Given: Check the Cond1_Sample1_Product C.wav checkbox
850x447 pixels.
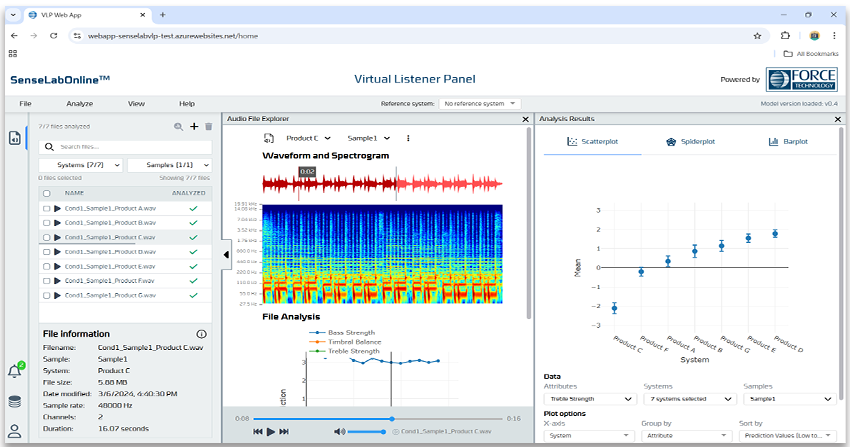Looking at the screenshot, I should 47,238.
